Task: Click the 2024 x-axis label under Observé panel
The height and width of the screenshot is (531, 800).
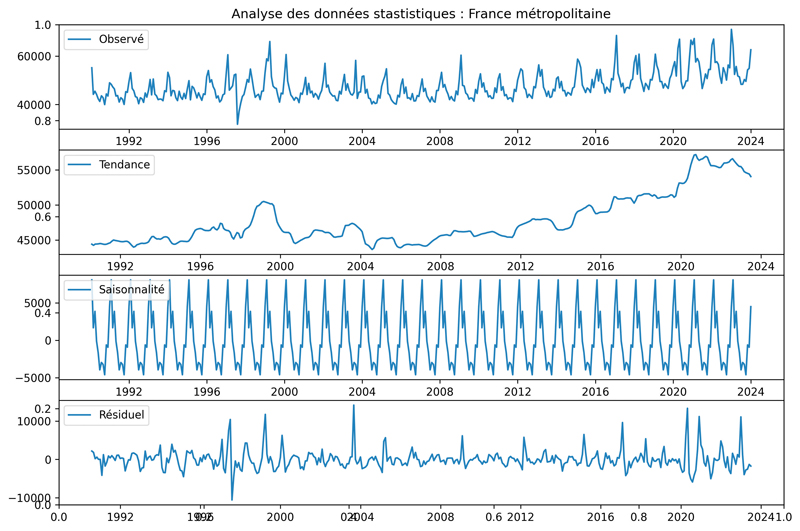Action: pos(751,141)
